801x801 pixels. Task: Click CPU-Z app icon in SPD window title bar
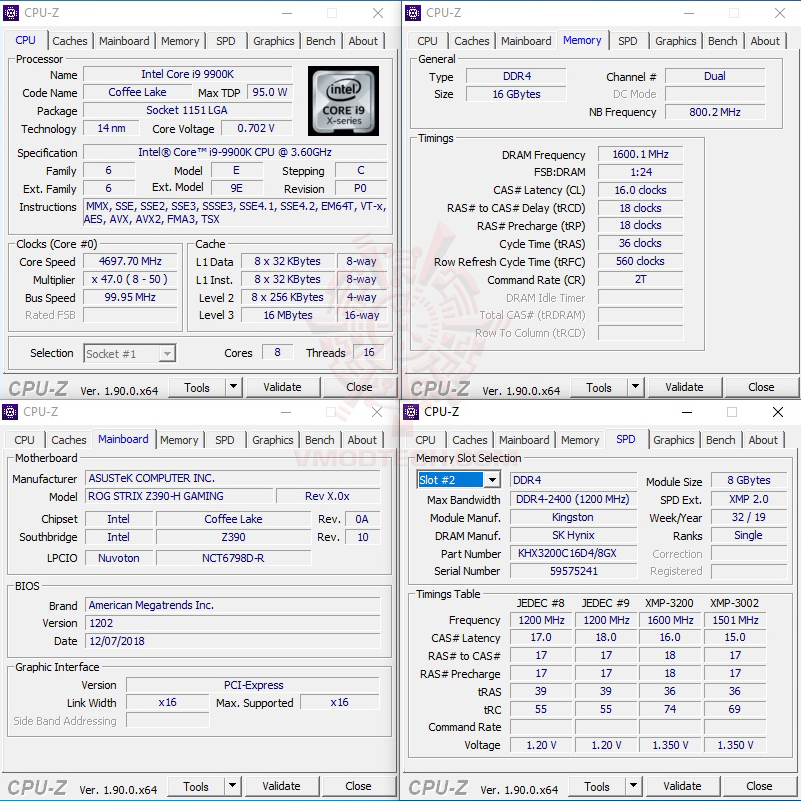411,412
